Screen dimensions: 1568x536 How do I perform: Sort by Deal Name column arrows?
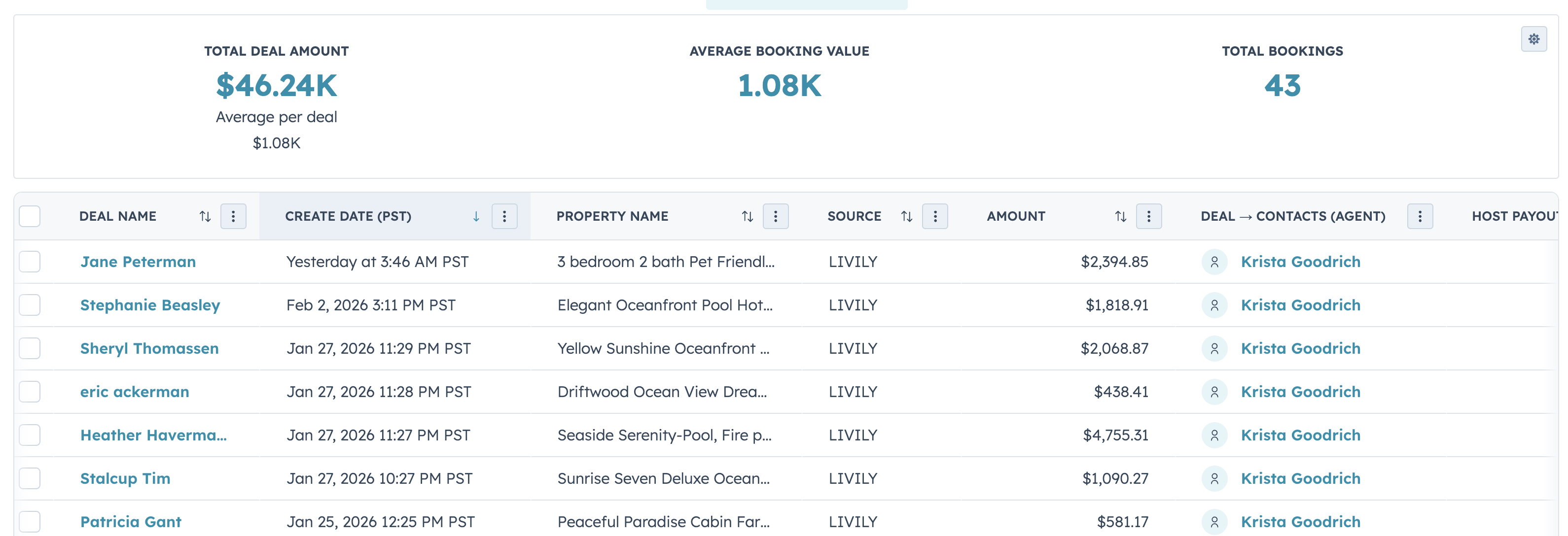pyautogui.click(x=205, y=217)
